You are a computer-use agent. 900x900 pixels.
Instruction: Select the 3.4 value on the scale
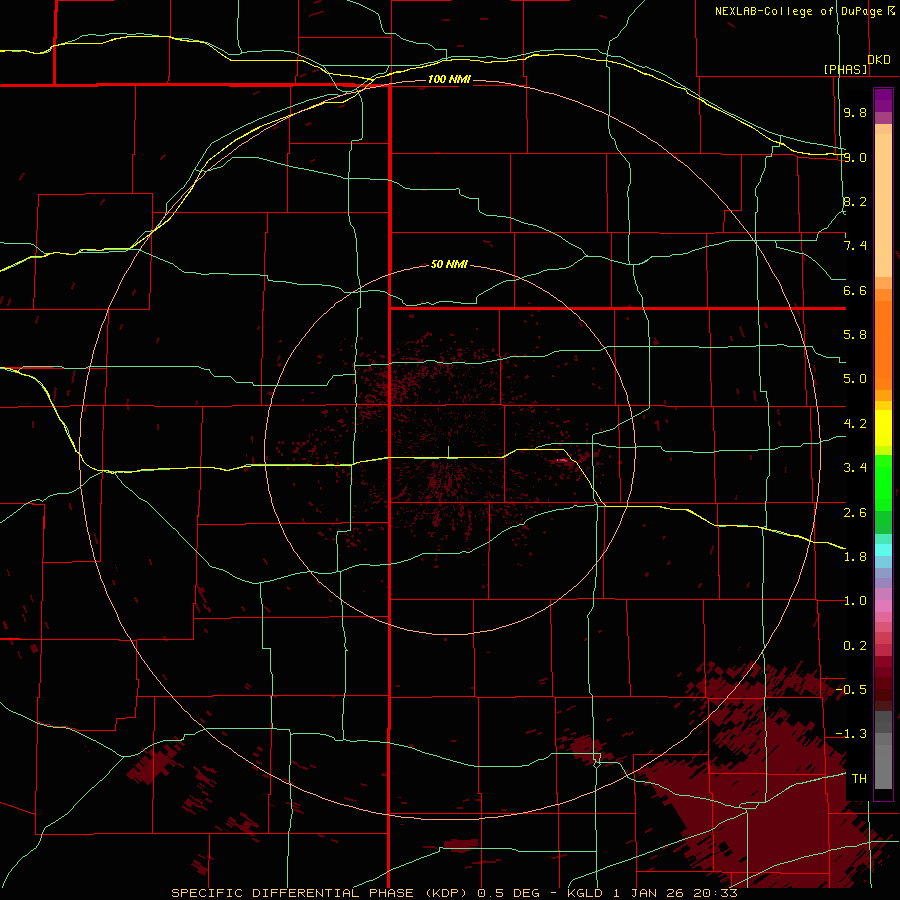pos(855,468)
